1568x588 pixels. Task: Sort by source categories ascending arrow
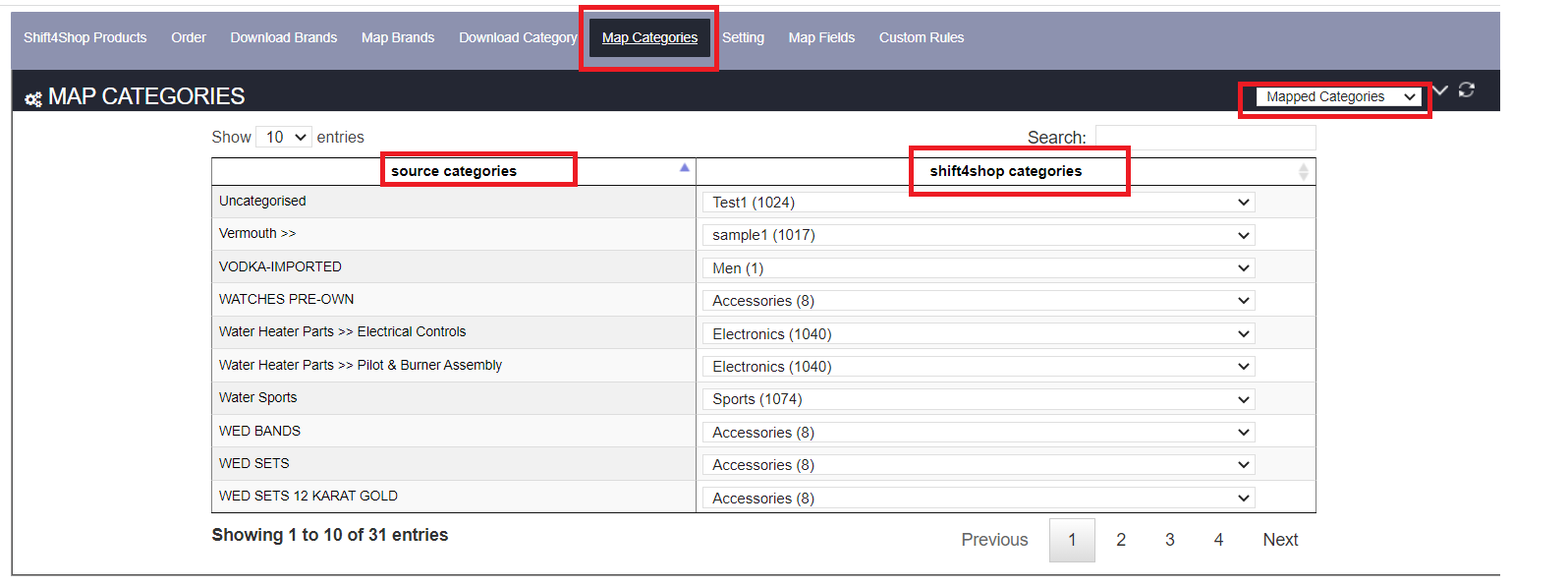tap(685, 168)
